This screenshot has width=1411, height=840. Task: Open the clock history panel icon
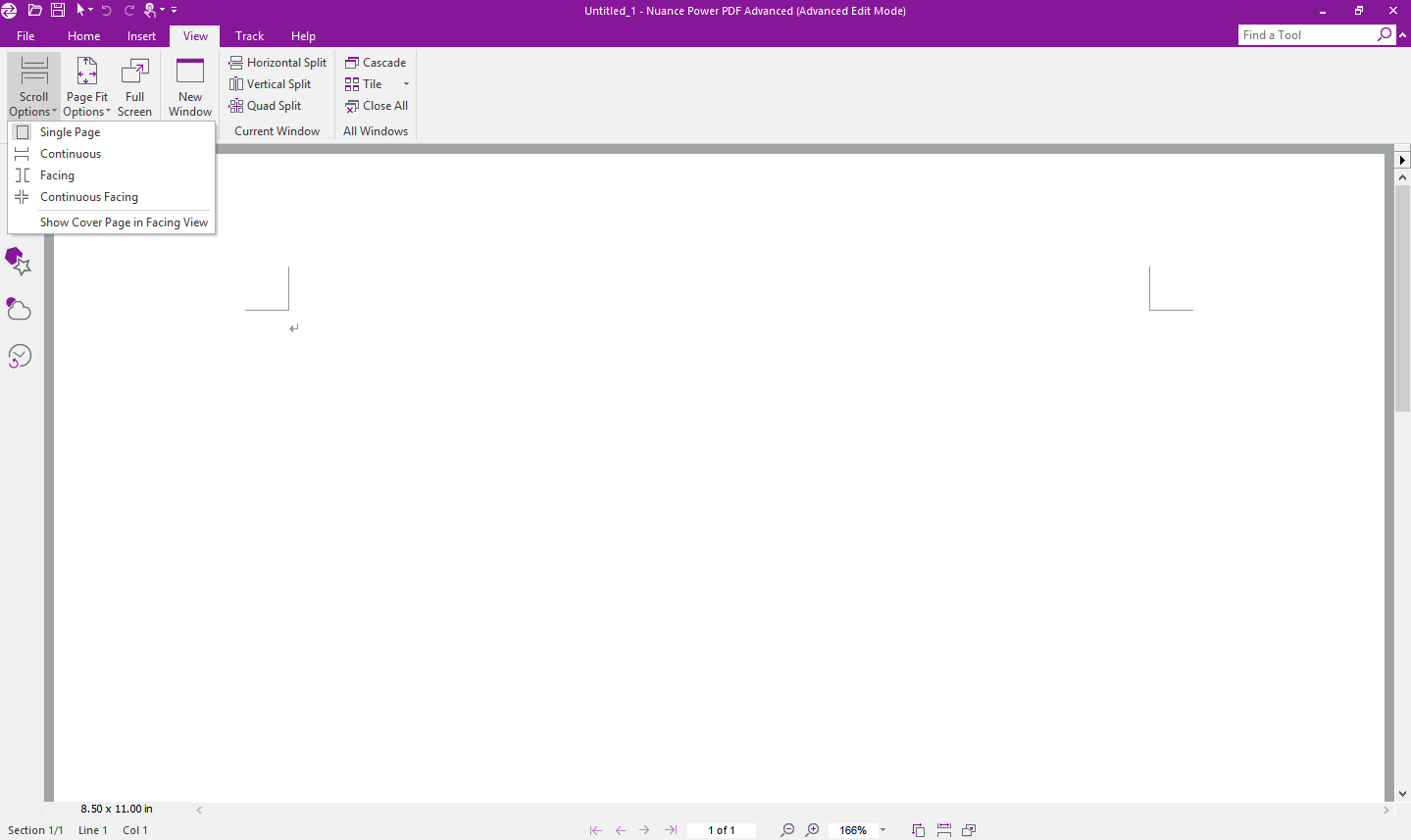point(19,356)
